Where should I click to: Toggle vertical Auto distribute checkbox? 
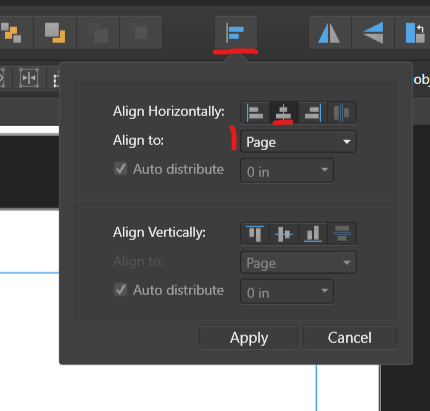pos(120,290)
